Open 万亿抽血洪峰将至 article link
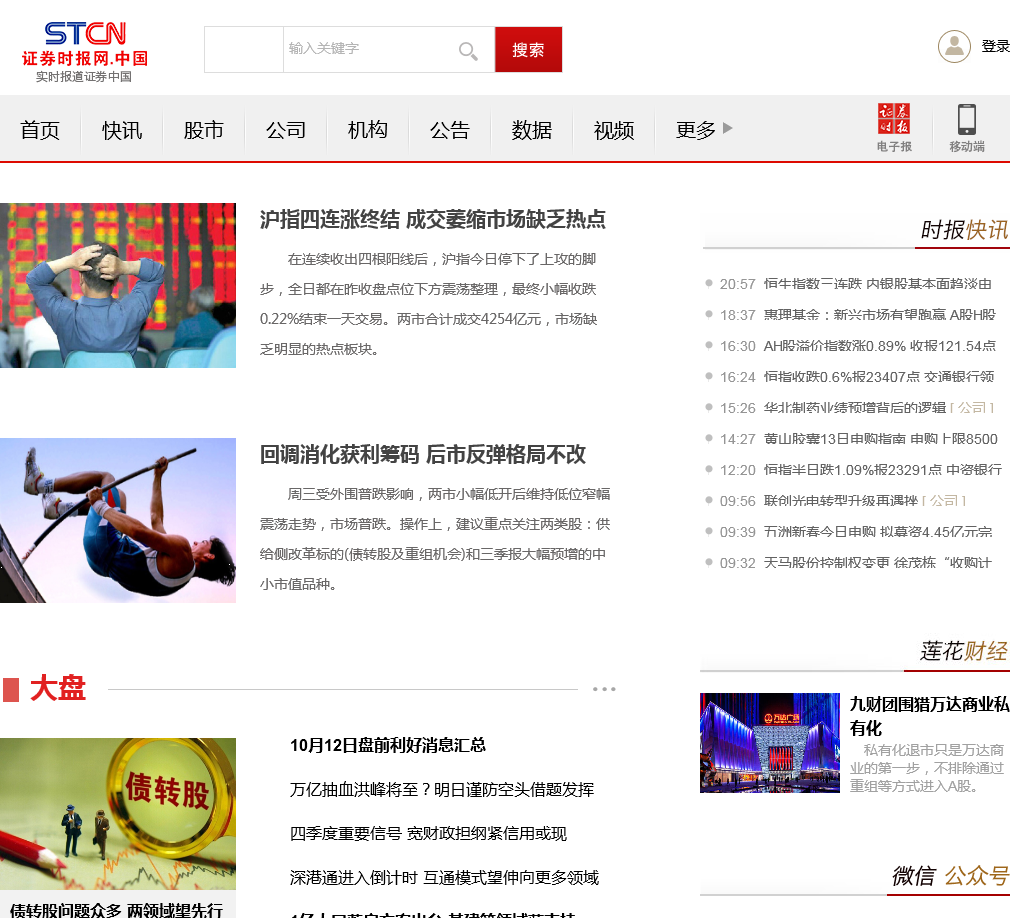 click(442, 789)
